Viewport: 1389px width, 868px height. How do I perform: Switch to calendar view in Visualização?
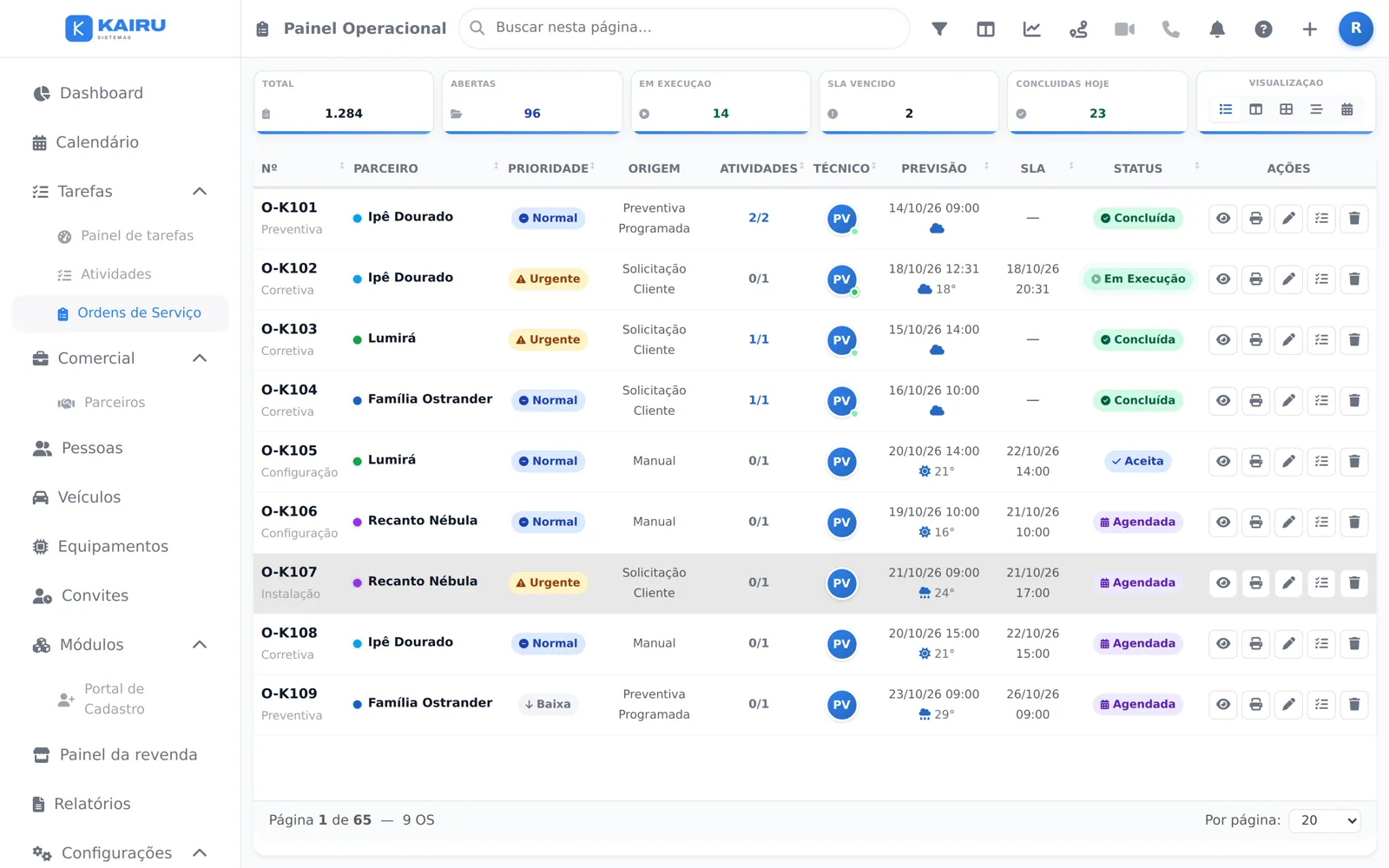[1346, 109]
